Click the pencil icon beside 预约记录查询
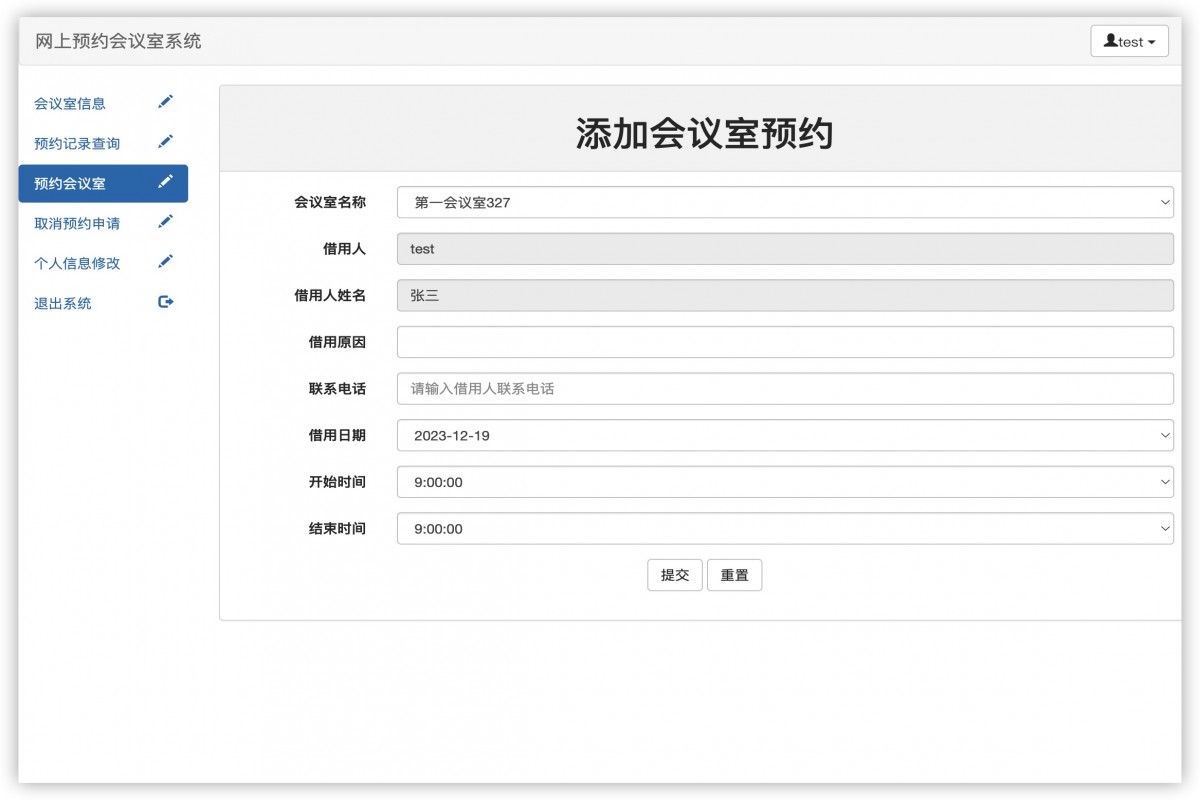The height and width of the screenshot is (800, 1200). 166,141
